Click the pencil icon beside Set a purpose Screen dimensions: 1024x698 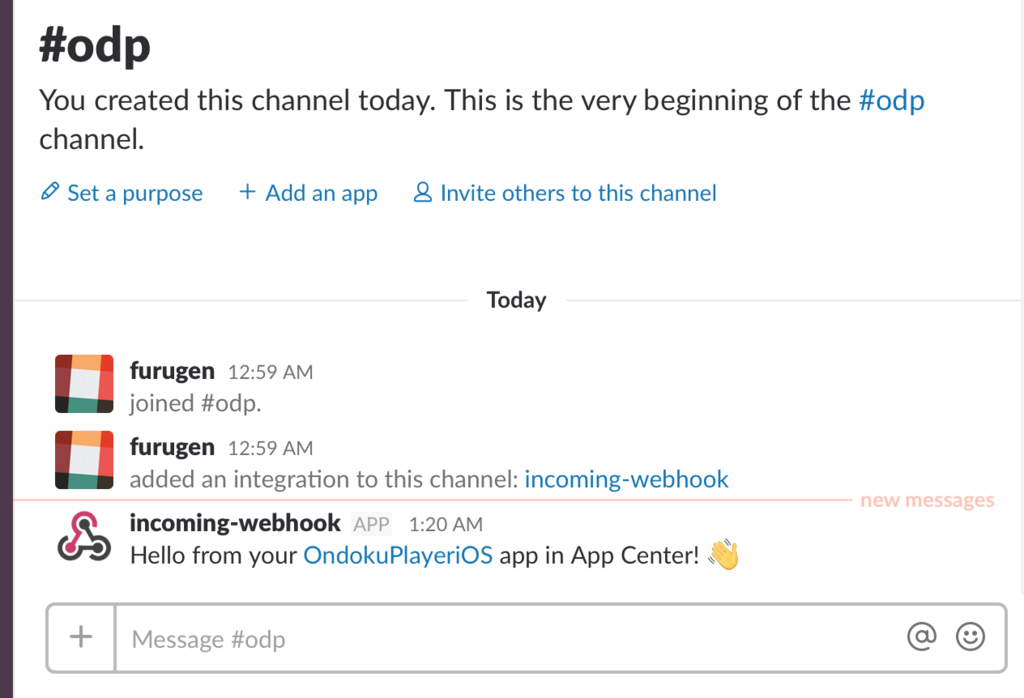tap(50, 191)
